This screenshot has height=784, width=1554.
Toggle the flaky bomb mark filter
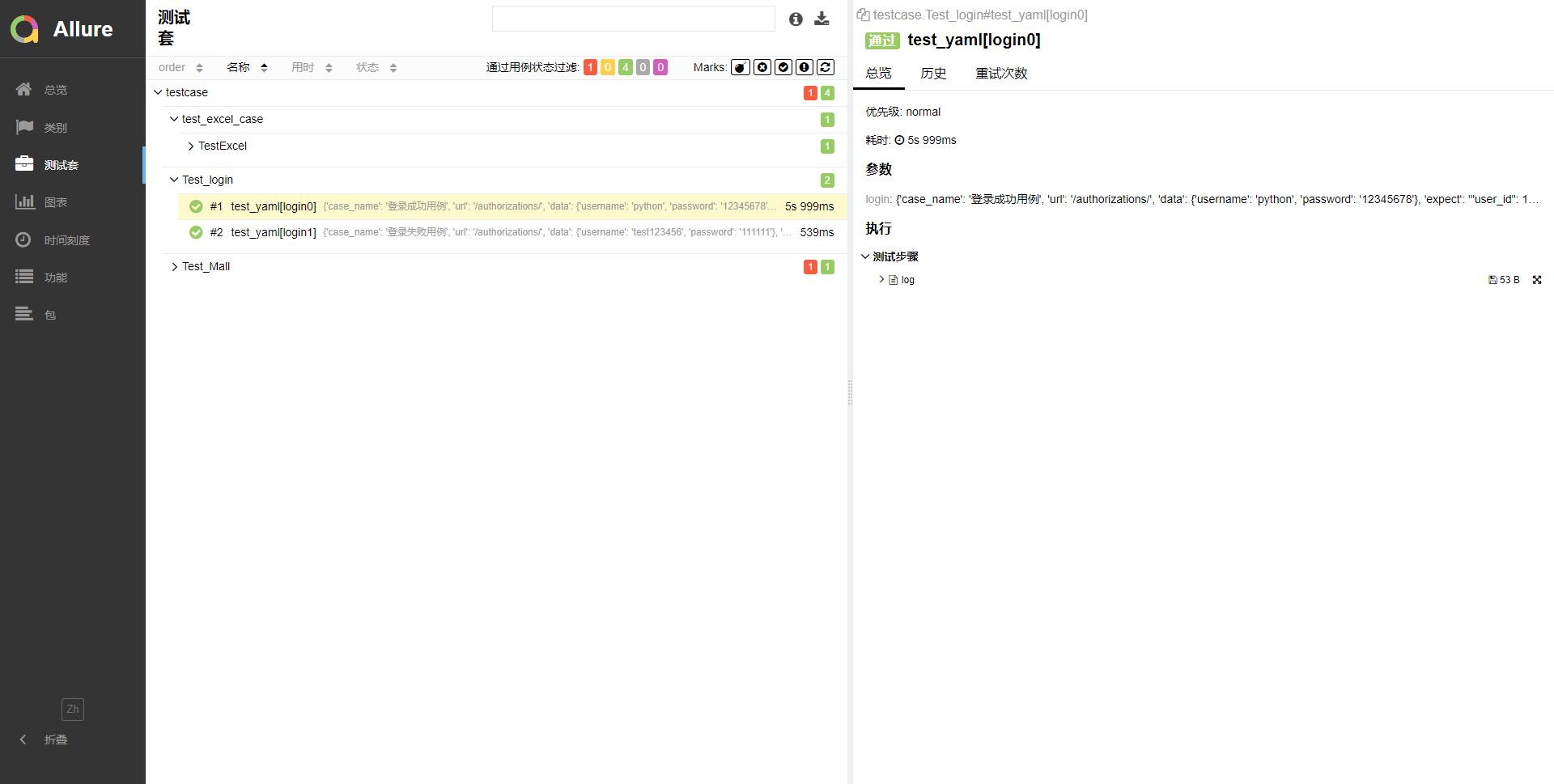coord(741,67)
